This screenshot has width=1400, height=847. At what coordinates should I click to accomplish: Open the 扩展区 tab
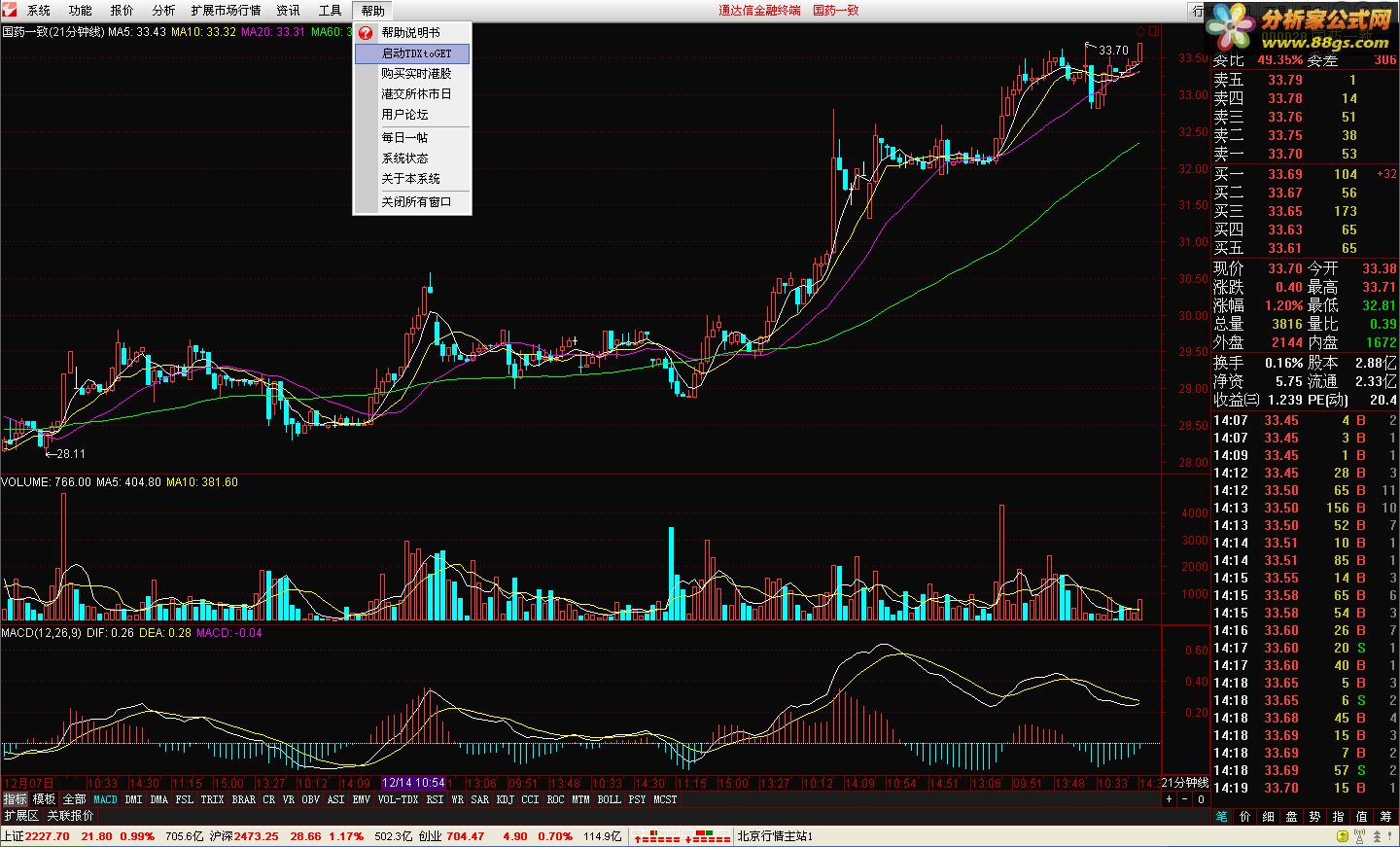[21, 816]
